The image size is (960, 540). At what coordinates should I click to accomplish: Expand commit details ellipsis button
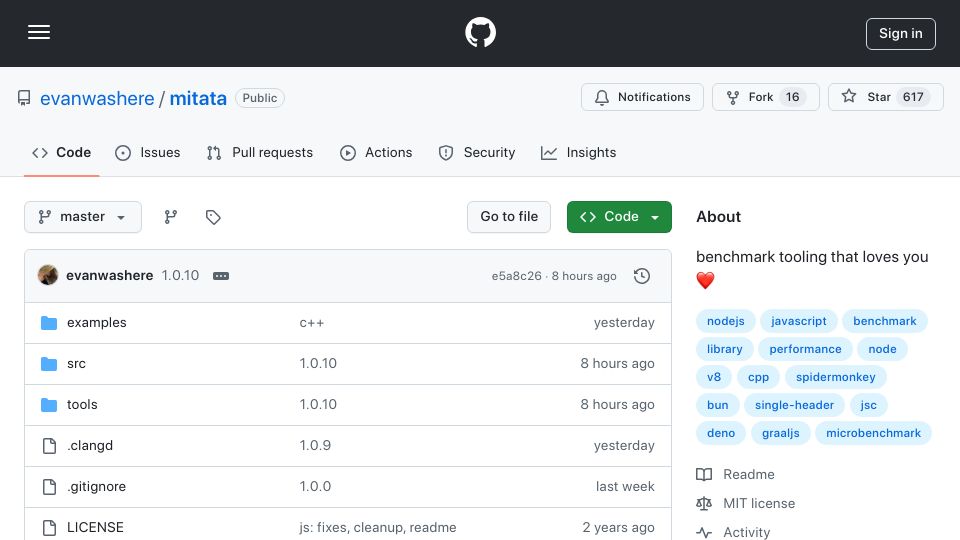221,276
